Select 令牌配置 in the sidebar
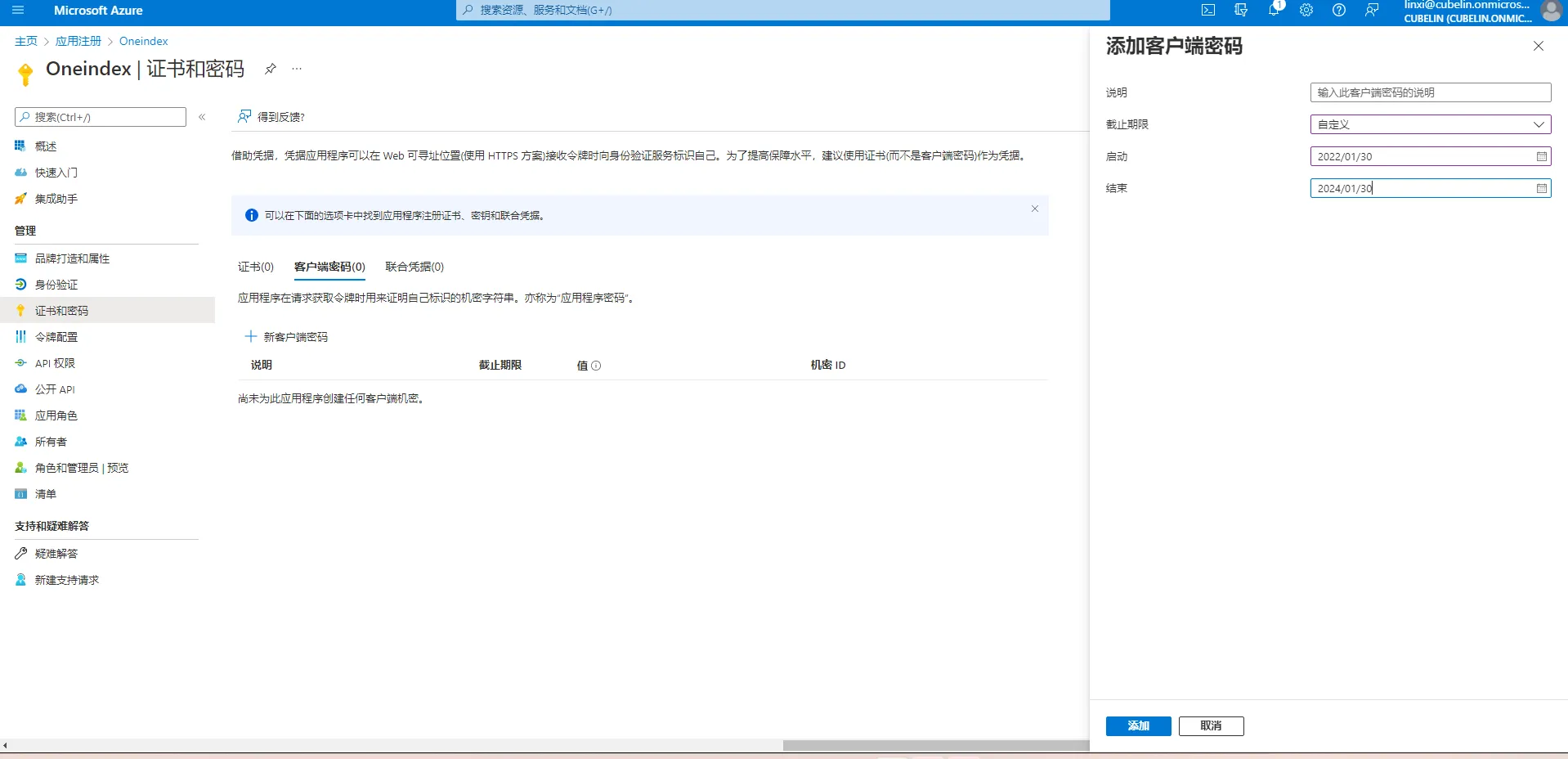The width and height of the screenshot is (1568, 759). click(x=56, y=336)
